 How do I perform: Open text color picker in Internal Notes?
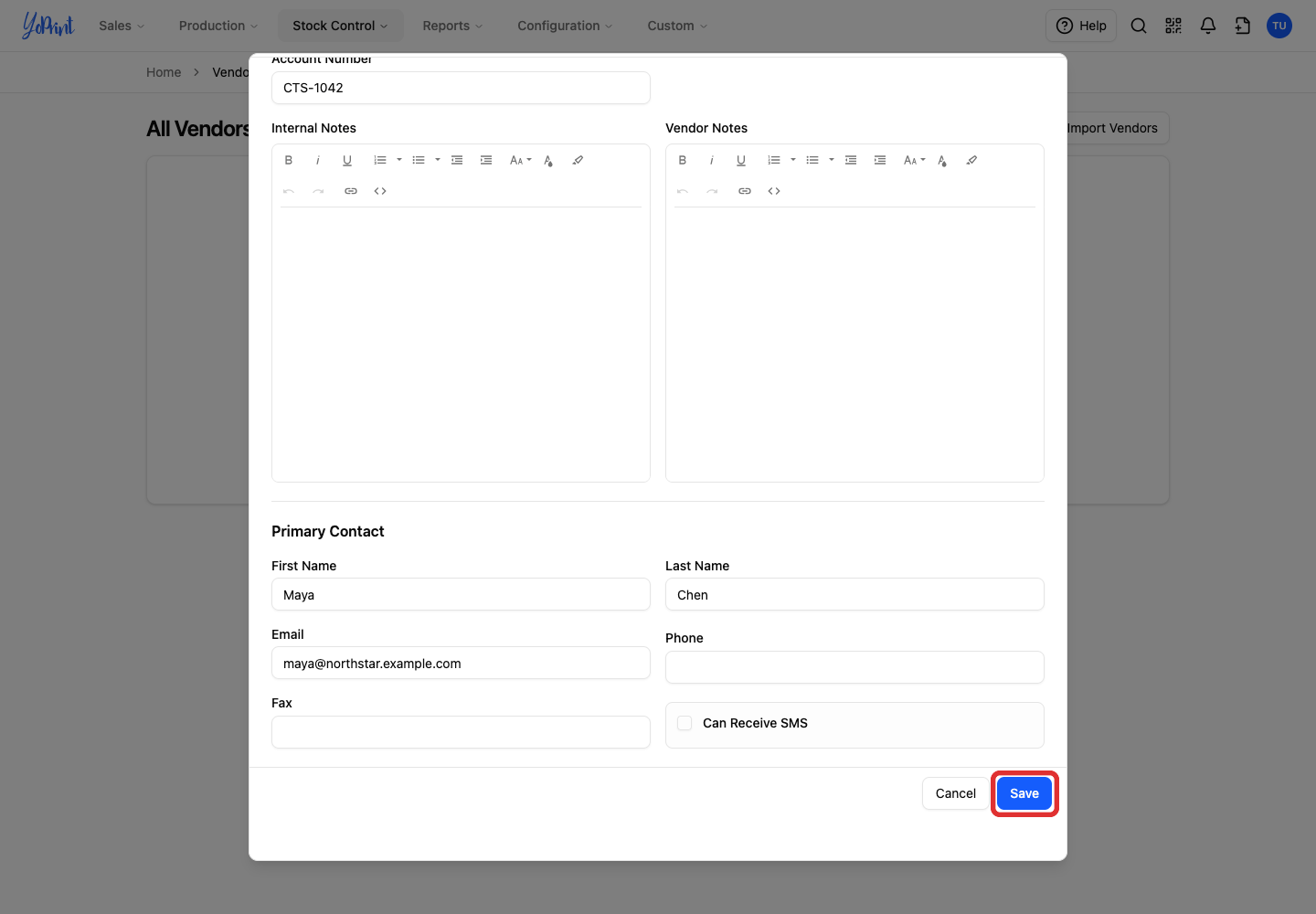pyautogui.click(x=548, y=161)
